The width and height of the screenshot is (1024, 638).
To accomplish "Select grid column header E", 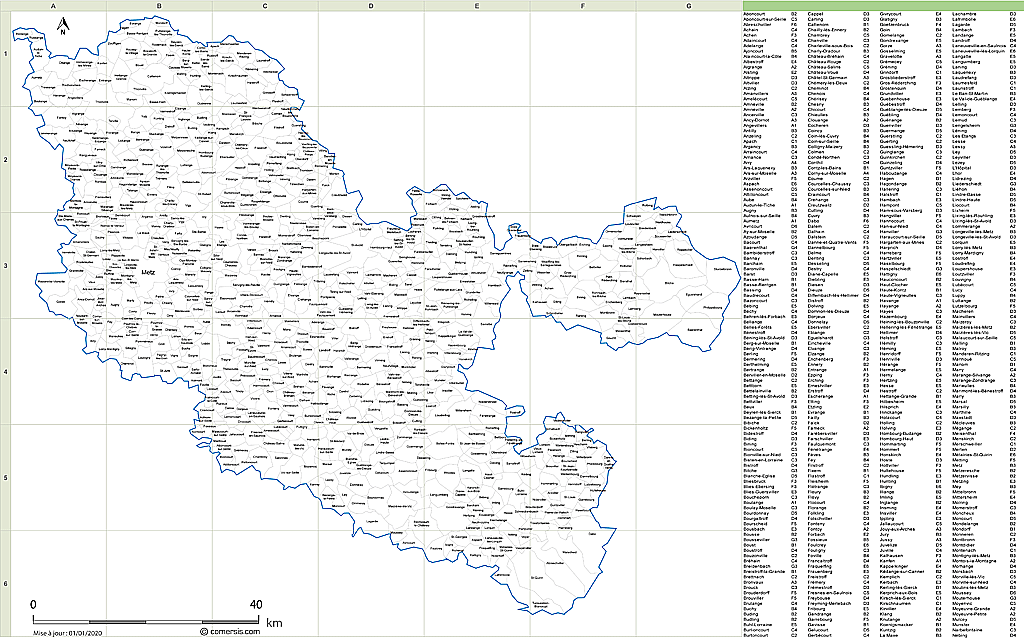I will tap(477, 6).
